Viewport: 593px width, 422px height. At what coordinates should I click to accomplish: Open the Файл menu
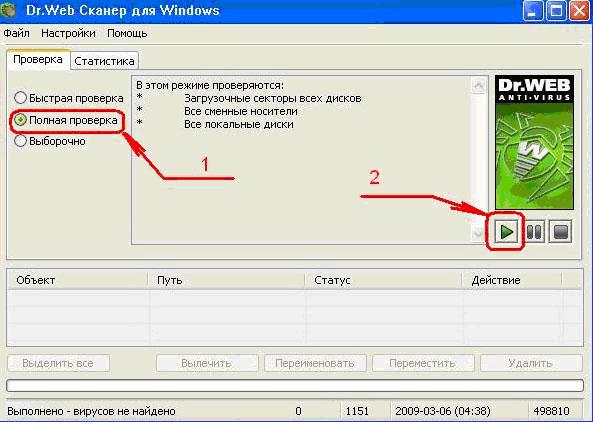pos(17,33)
